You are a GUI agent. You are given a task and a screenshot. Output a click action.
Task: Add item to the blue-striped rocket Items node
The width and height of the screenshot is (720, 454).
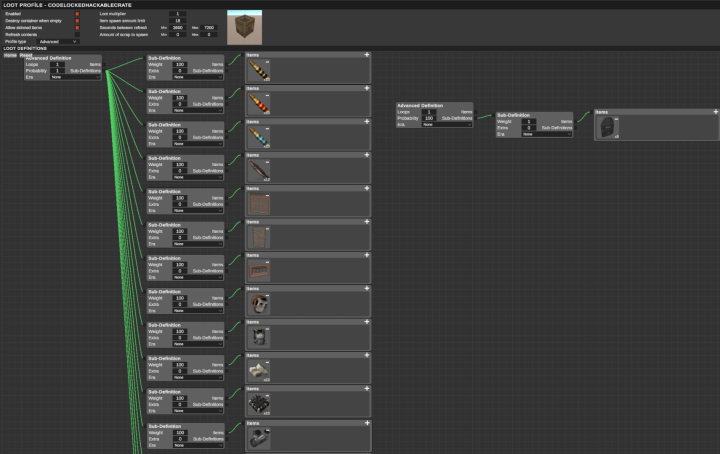tap(366, 122)
